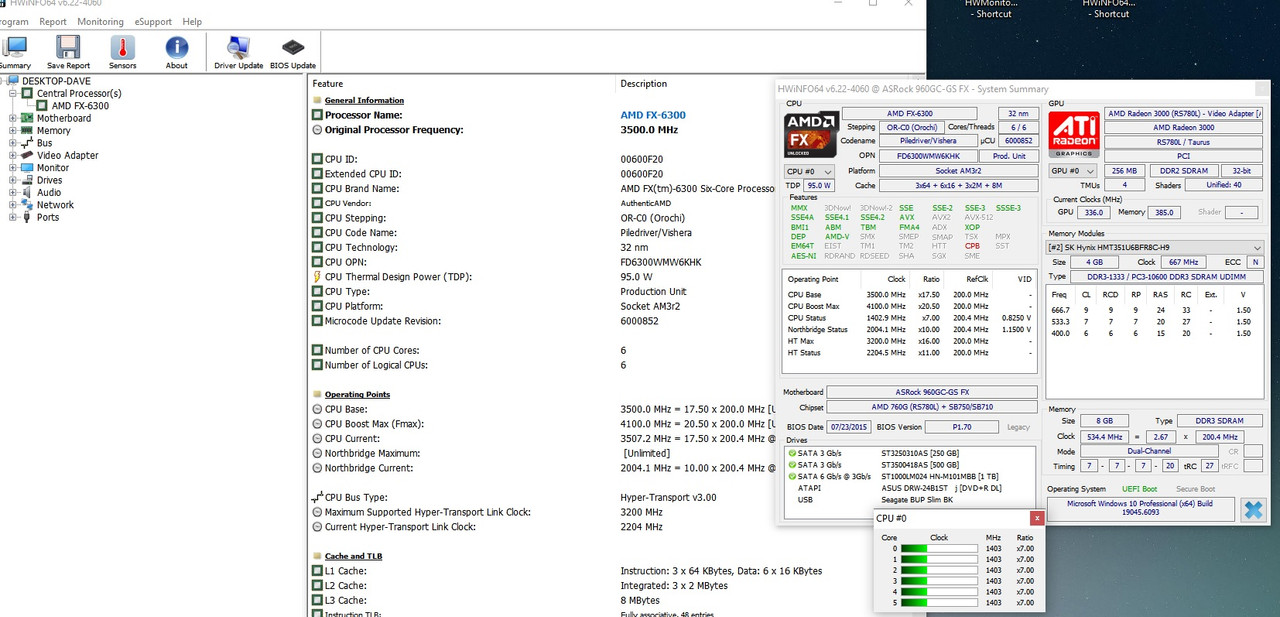Click the Core 5 clock bar
This screenshot has height=617, width=1280.
pyautogui.click(x=939, y=603)
